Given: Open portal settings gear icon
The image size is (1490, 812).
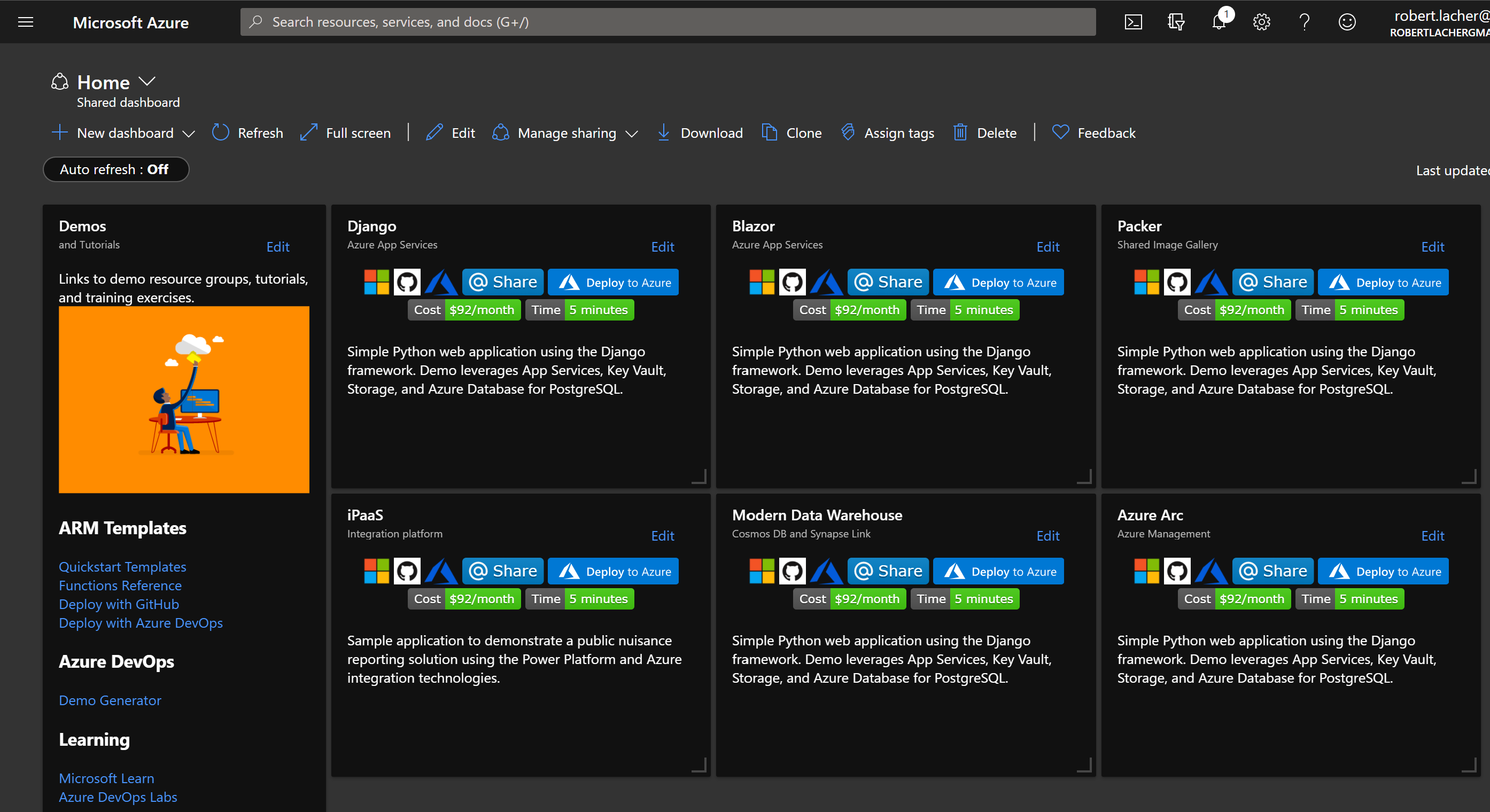Looking at the screenshot, I should (x=1261, y=22).
